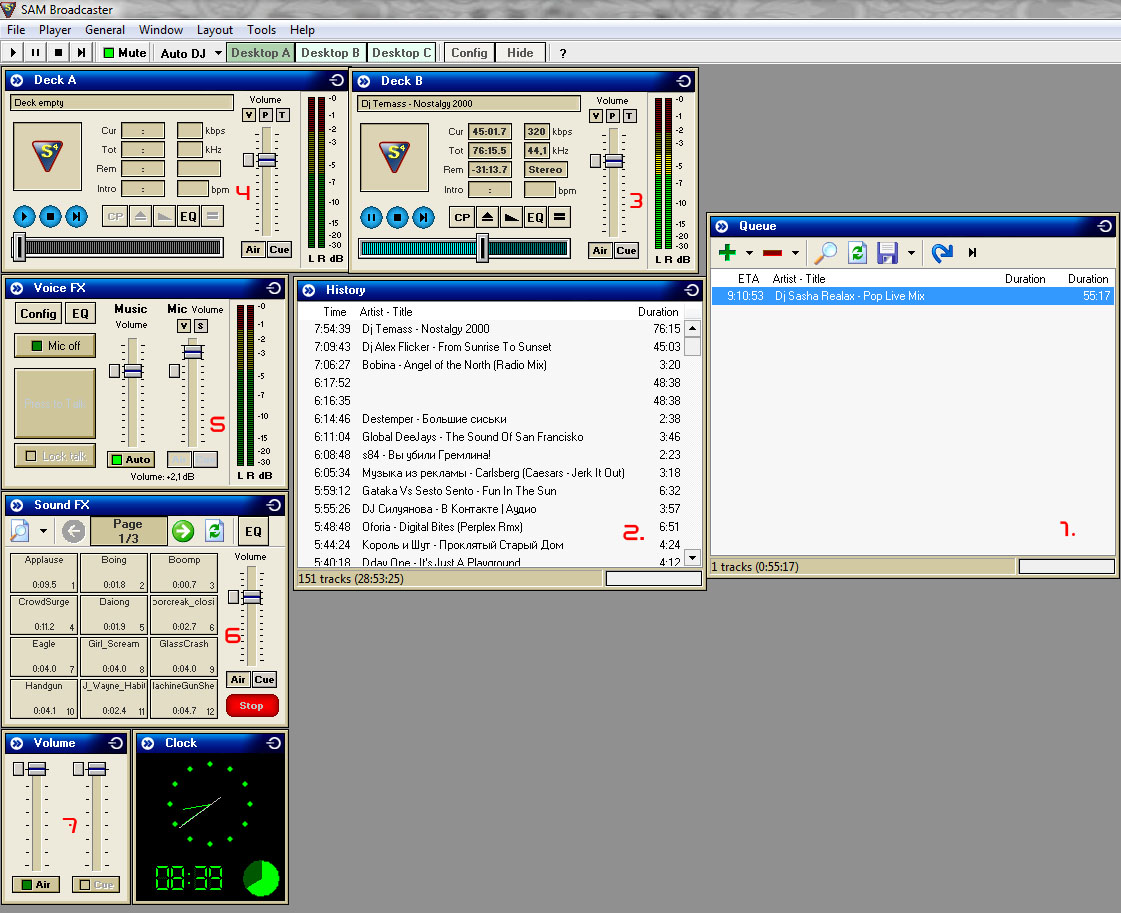
Task: Click the red minus Remove icon in Queue
Action: (x=773, y=254)
